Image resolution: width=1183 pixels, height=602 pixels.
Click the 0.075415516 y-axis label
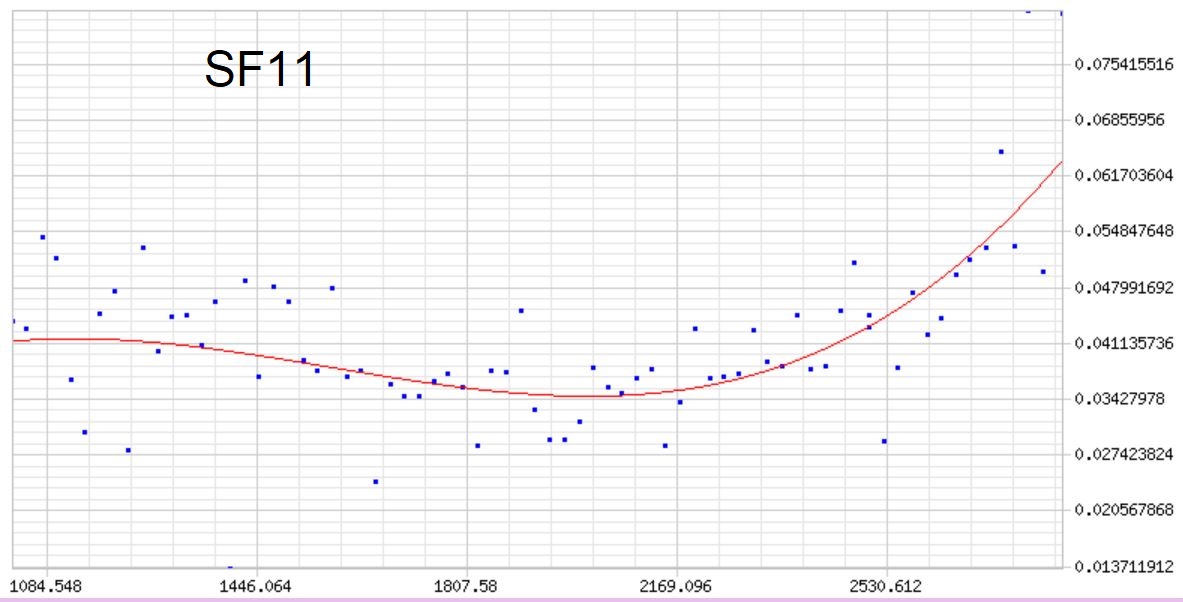point(1123,64)
